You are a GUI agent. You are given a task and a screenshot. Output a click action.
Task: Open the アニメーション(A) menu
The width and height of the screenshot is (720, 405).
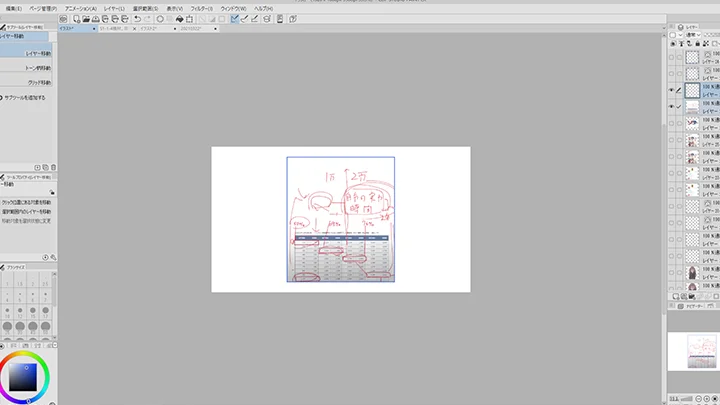81,9
